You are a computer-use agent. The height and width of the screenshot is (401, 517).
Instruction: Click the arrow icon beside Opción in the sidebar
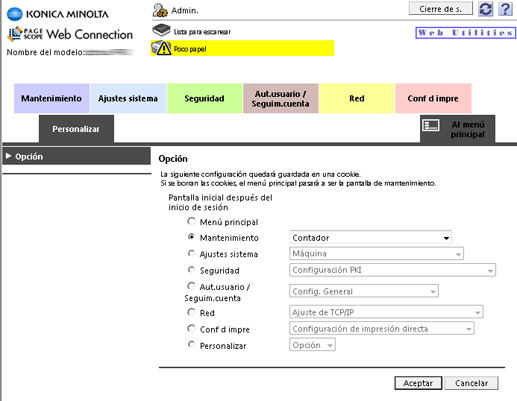(x=9, y=156)
